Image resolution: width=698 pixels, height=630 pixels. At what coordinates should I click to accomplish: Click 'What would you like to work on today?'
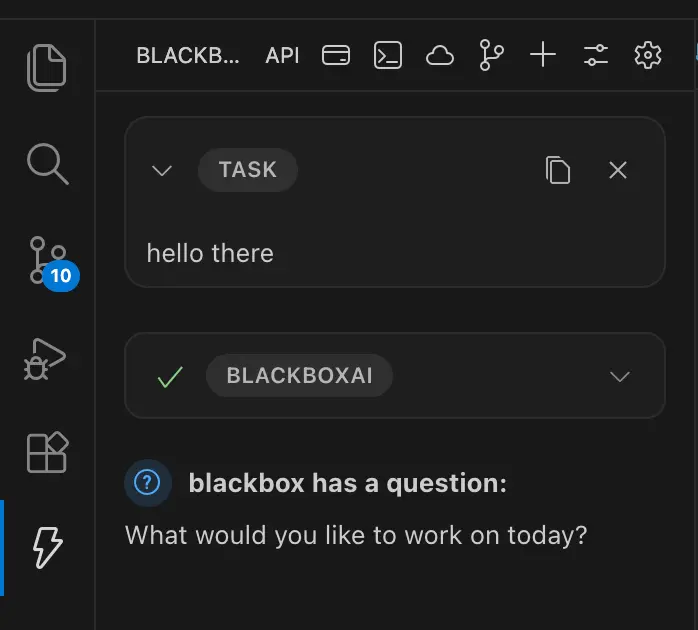click(356, 535)
